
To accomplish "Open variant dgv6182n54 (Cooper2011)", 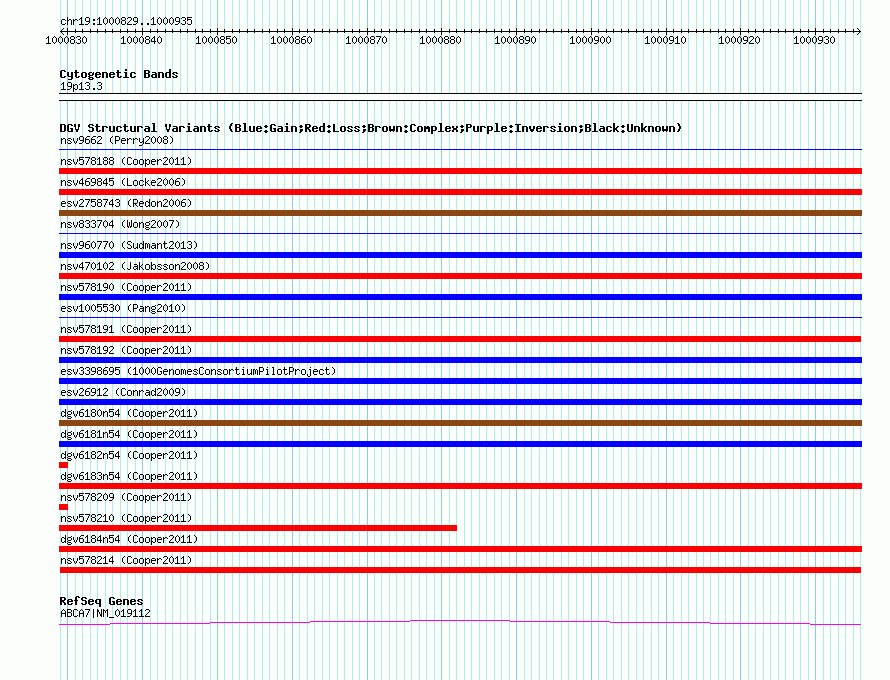I will coord(129,455).
